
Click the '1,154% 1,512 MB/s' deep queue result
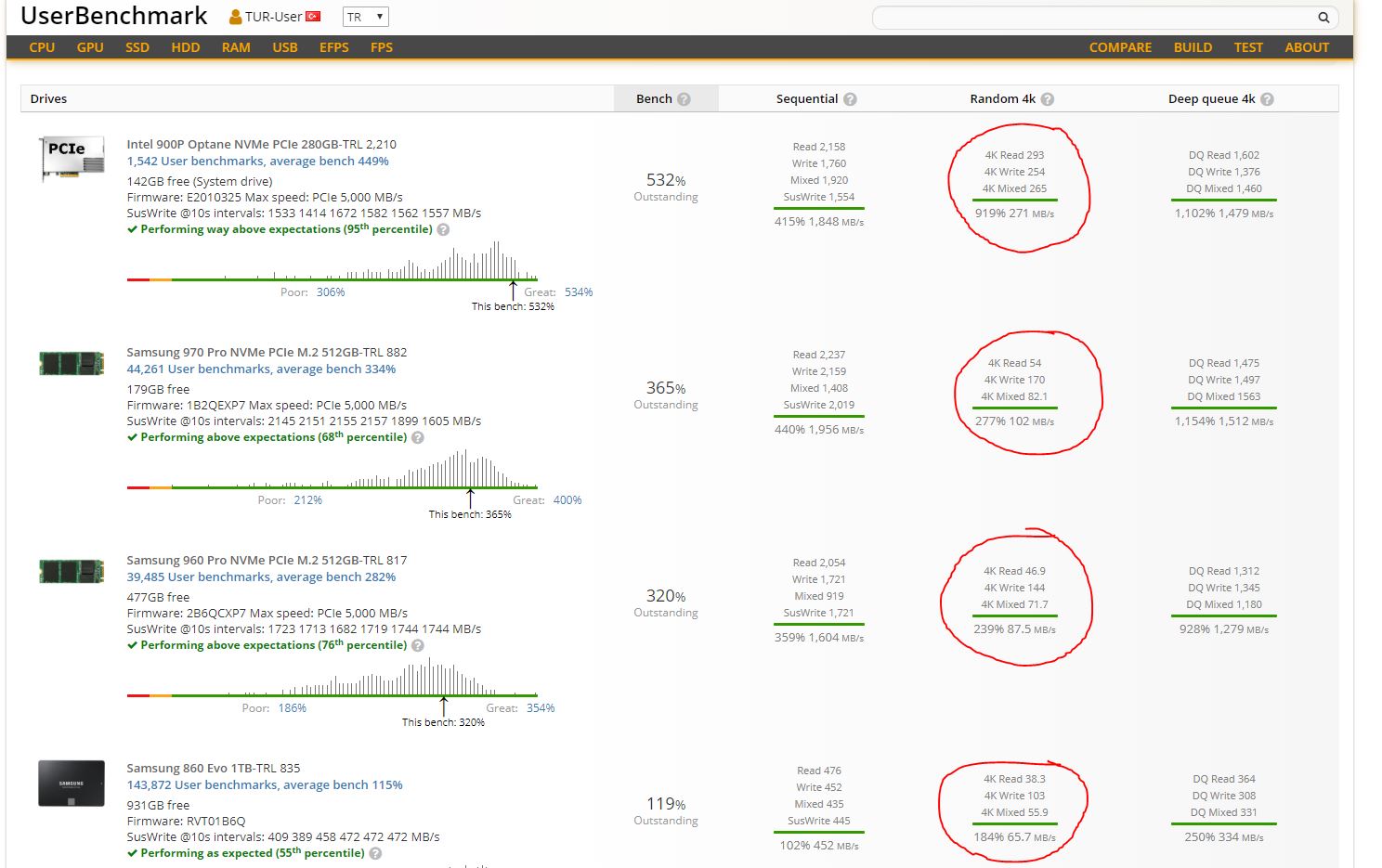[x=1224, y=421]
